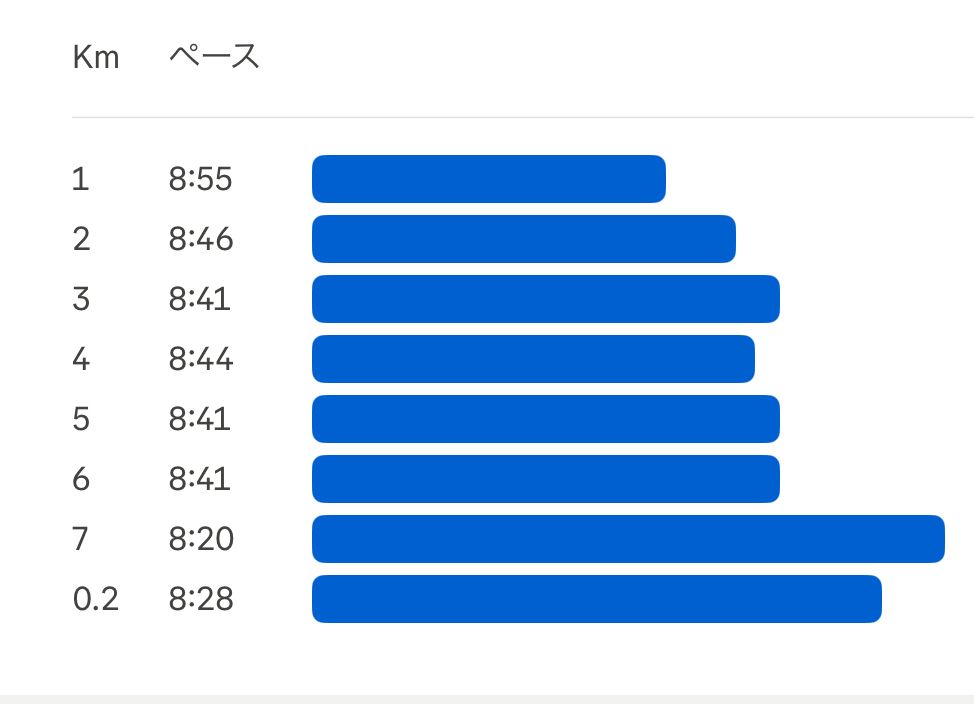Image resolution: width=974 pixels, height=724 pixels.
Task: Click the 8:46 pace value
Action: click(x=201, y=239)
